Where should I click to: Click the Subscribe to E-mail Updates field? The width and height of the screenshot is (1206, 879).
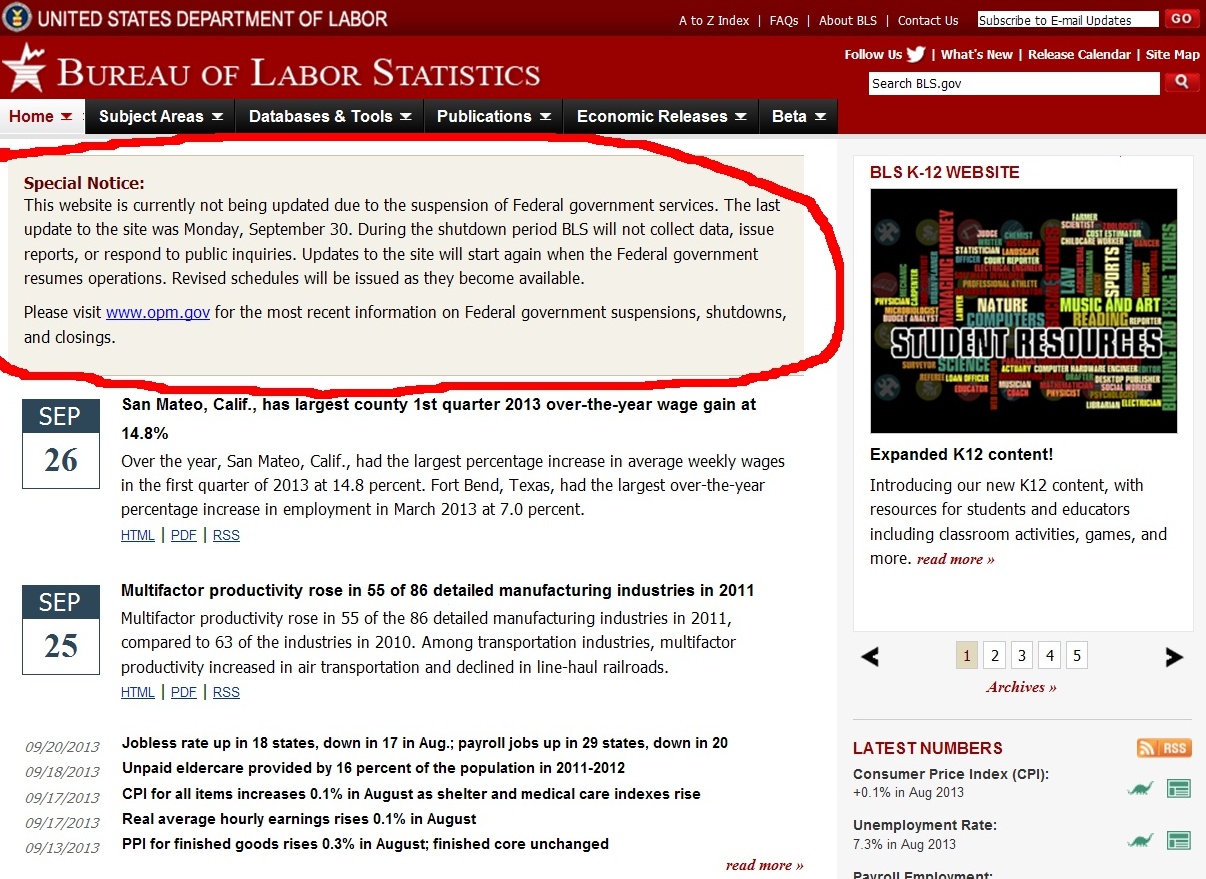(1067, 20)
